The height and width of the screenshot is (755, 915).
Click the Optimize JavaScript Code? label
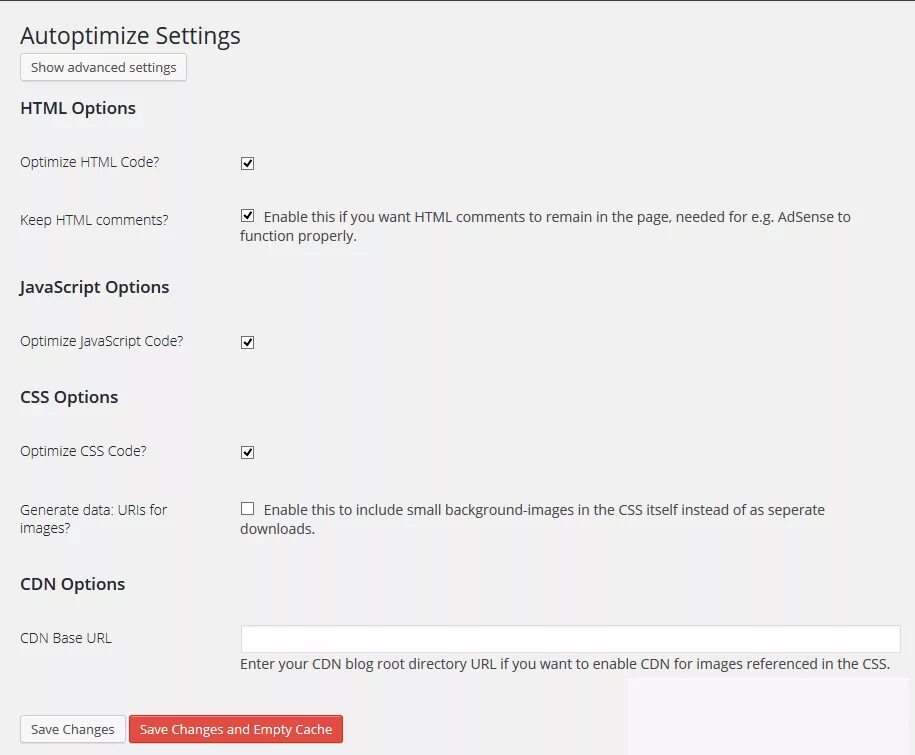coord(102,341)
